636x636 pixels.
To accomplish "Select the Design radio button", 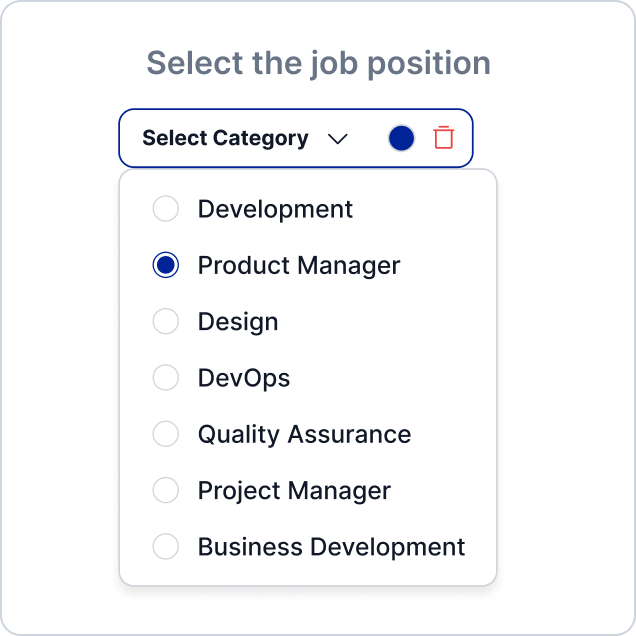I will pyautogui.click(x=165, y=321).
